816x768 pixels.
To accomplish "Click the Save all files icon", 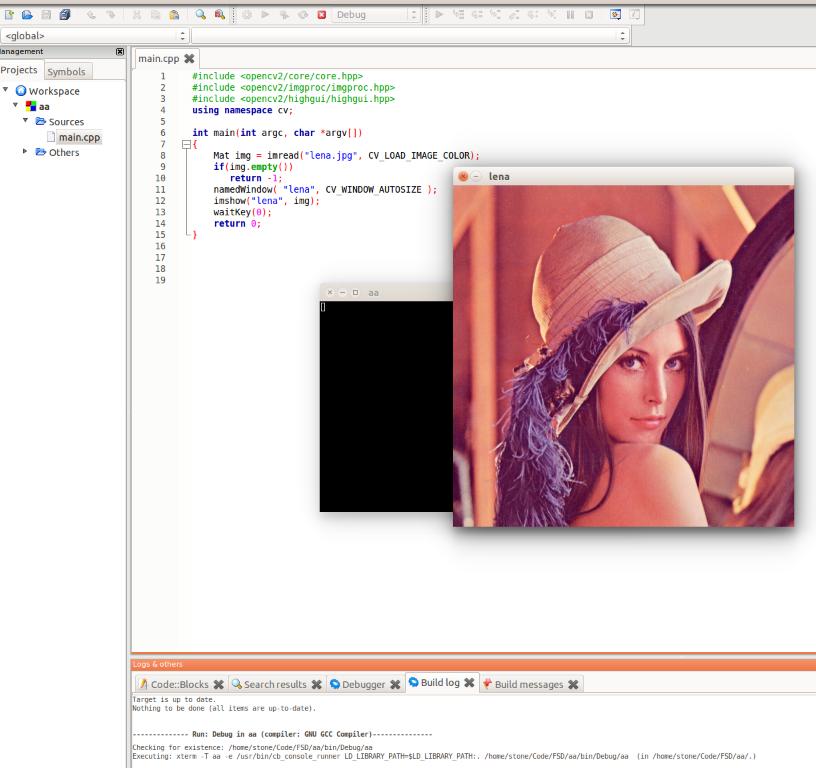I will pyautogui.click(x=65, y=15).
